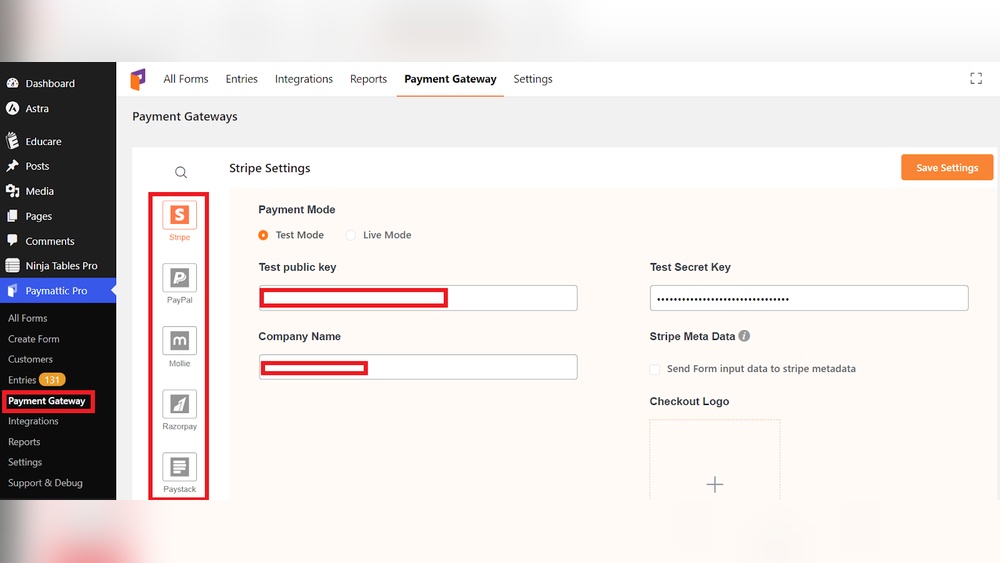The width and height of the screenshot is (1000, 563).
Task: Go to the Integrations tab
Action: (x=304, y=79)
